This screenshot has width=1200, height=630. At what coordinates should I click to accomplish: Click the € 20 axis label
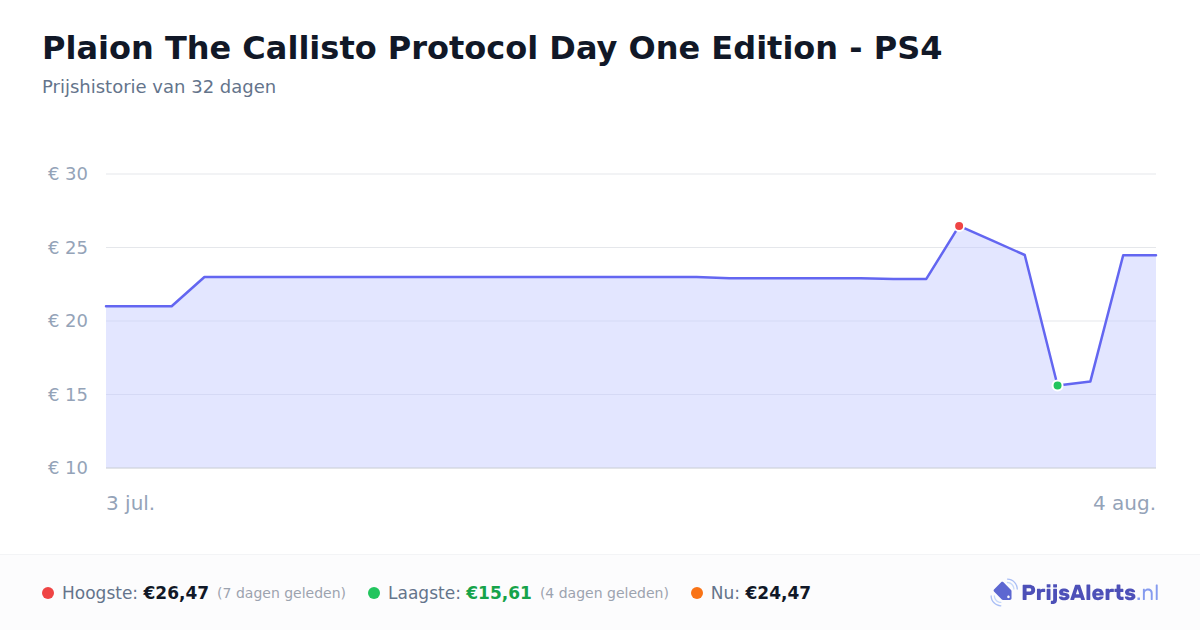pyautogui.click(x=68, y=321)
